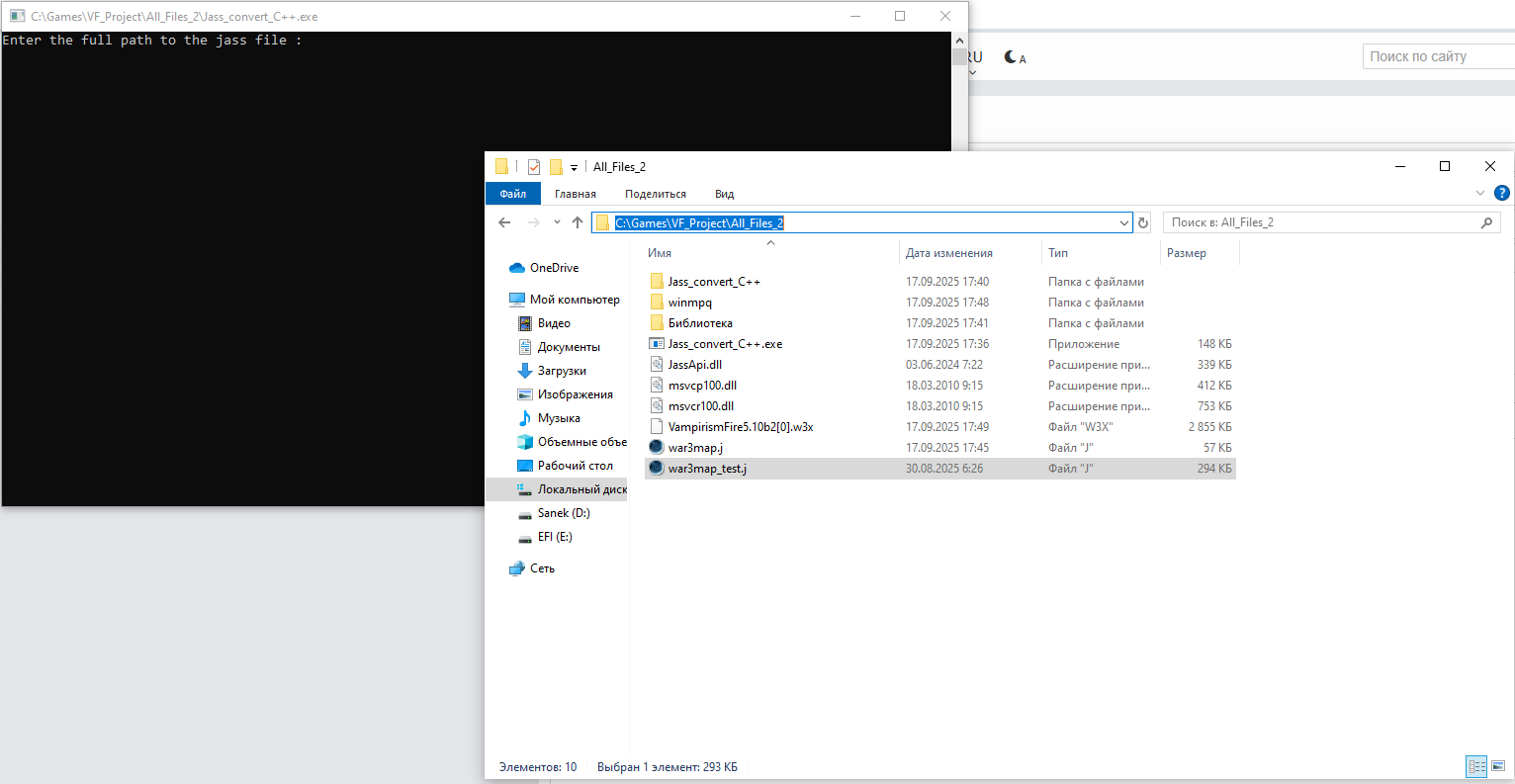The width and height of the screenshot is (1515, 784).
Task: Switch to the Поделиться ribbon tab
Action: (x=656, y=194)
